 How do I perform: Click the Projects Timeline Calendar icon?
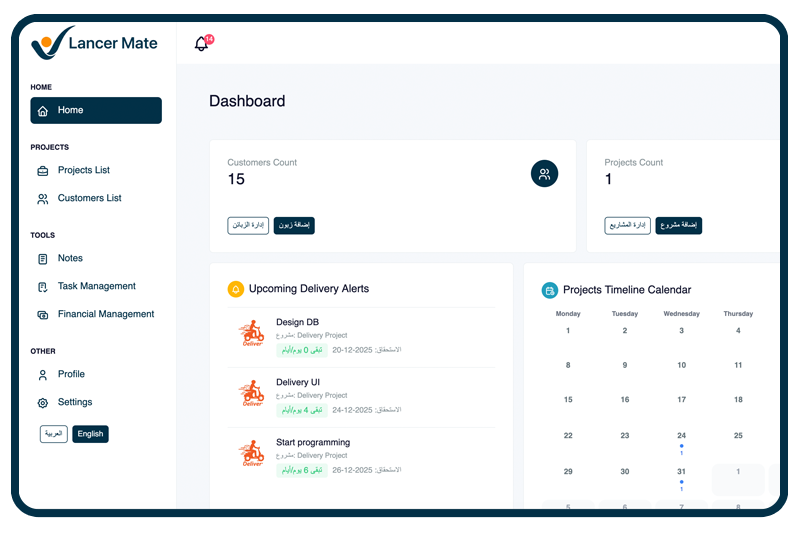[549, 290]
